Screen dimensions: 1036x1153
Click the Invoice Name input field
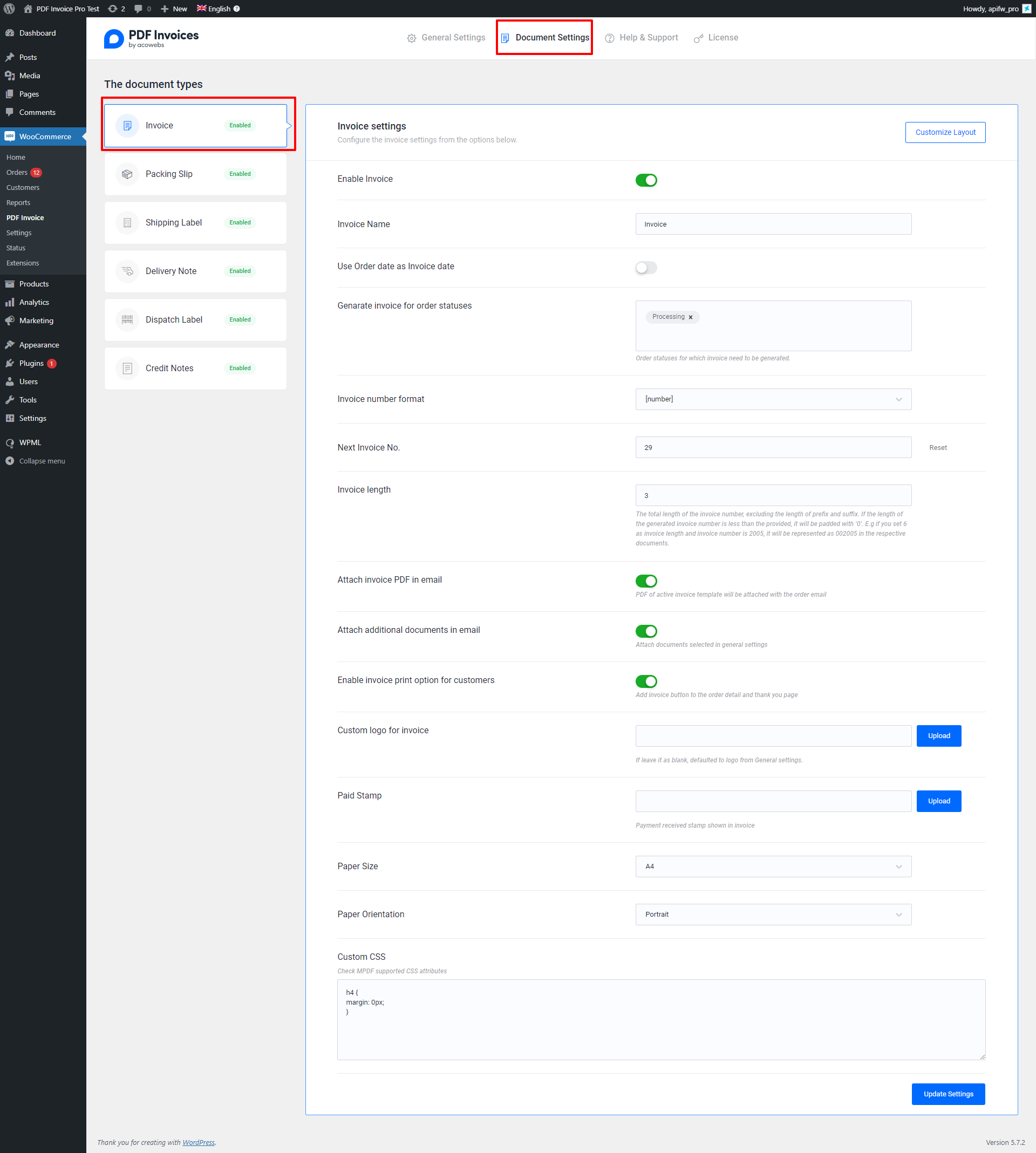[773, 224]
